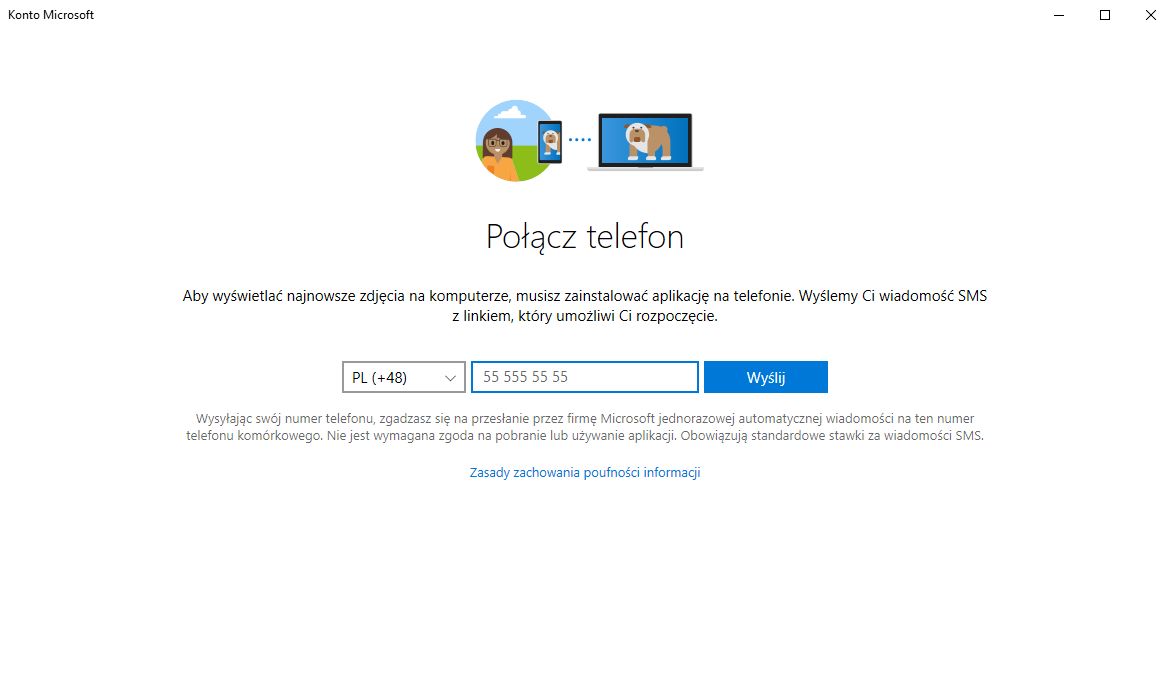Viewport: 1170px width, 673px height.
Task: Click the laptop base below the screen
Action: tap(645, 168)
